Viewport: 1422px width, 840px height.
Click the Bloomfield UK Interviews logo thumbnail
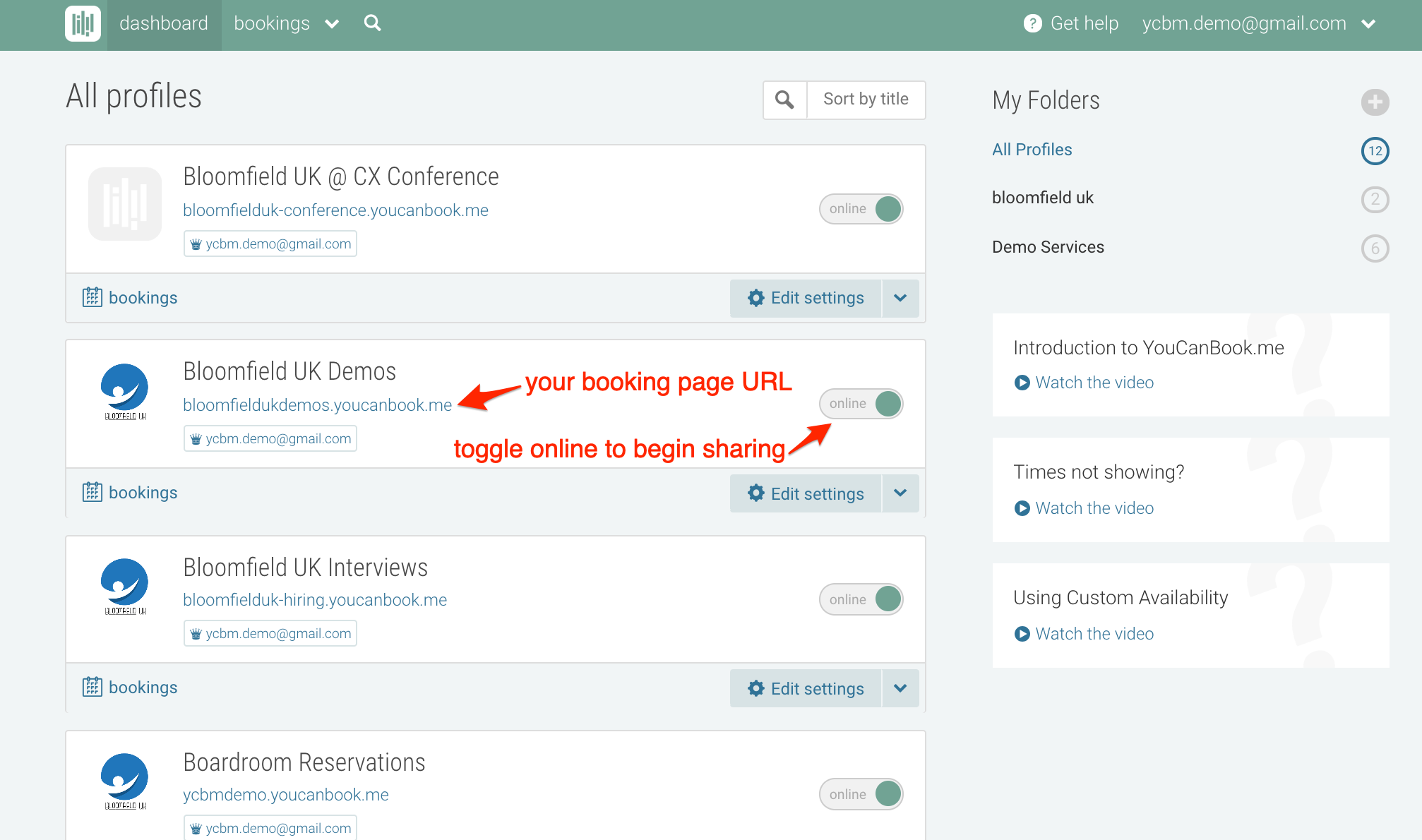pyautogui.click(x=125, y=587)
